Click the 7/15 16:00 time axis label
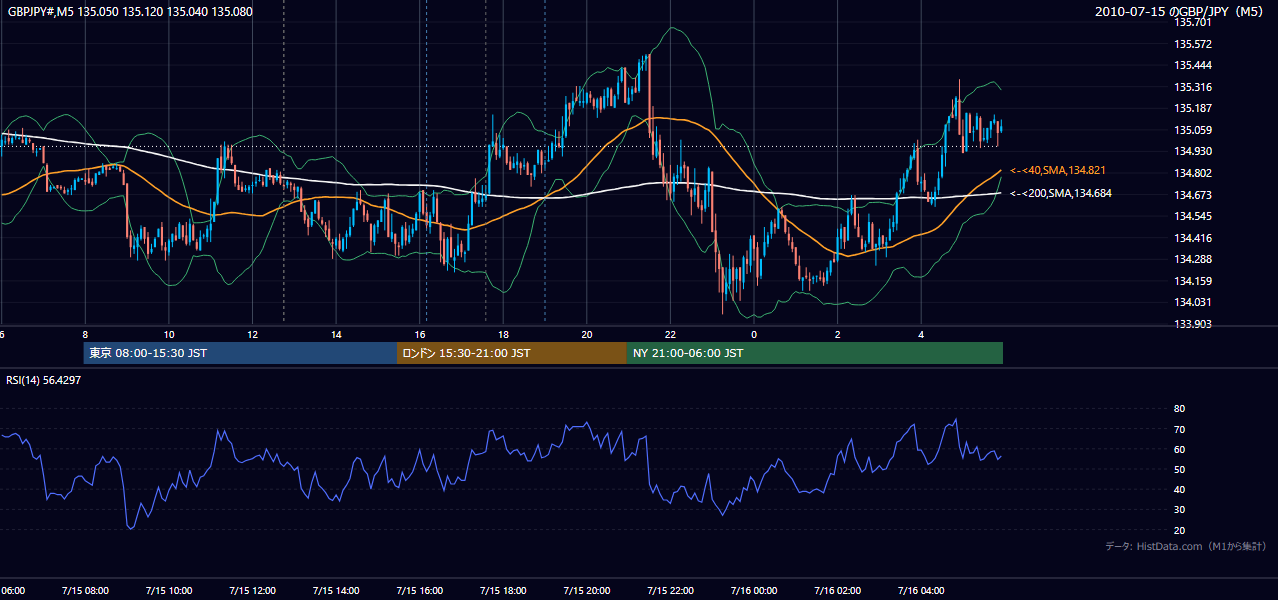Image resolution: width=1278 pixels, height=600 pixels. (x=419, y=591)
